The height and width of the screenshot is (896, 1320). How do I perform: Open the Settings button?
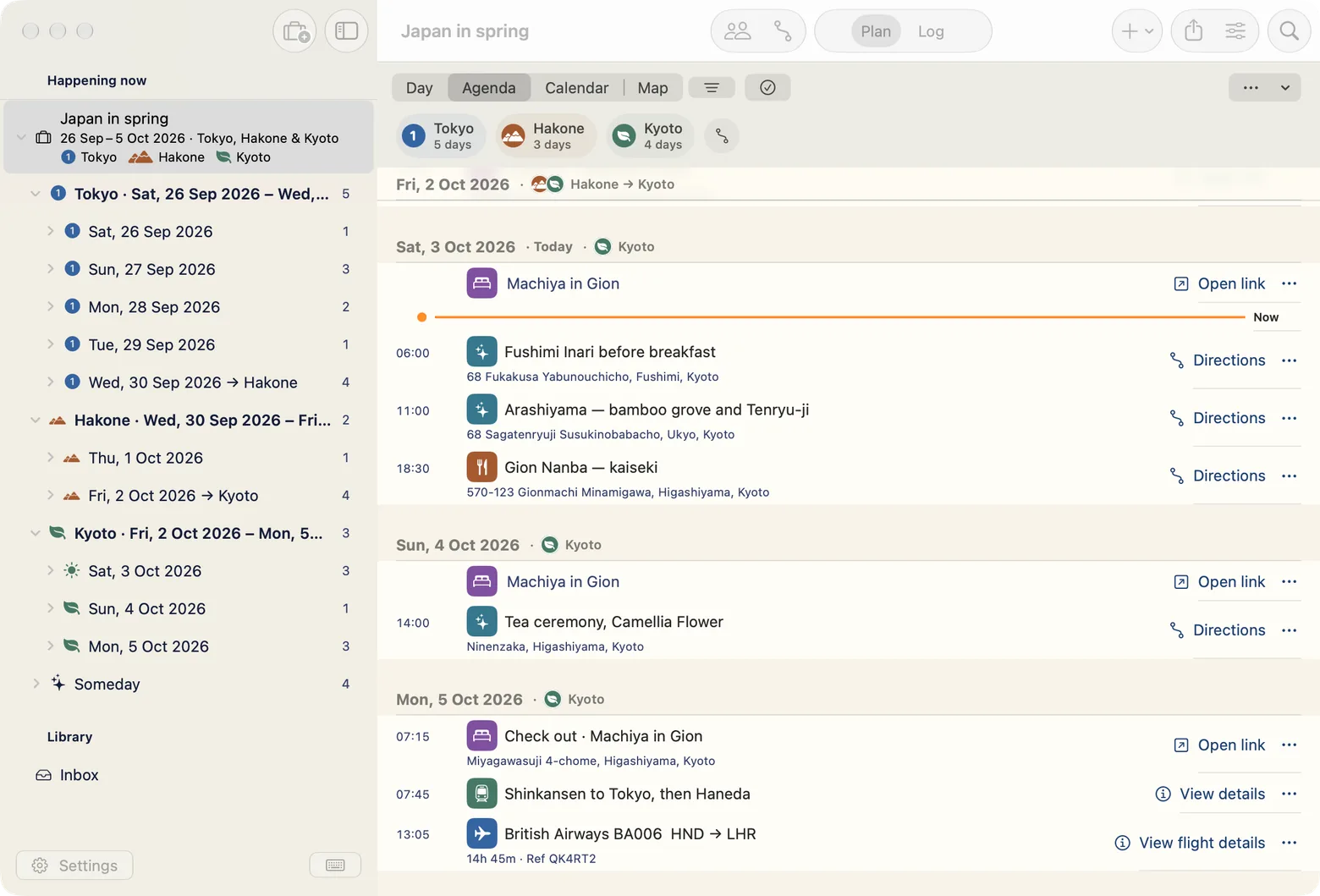[x=74, y=865]
